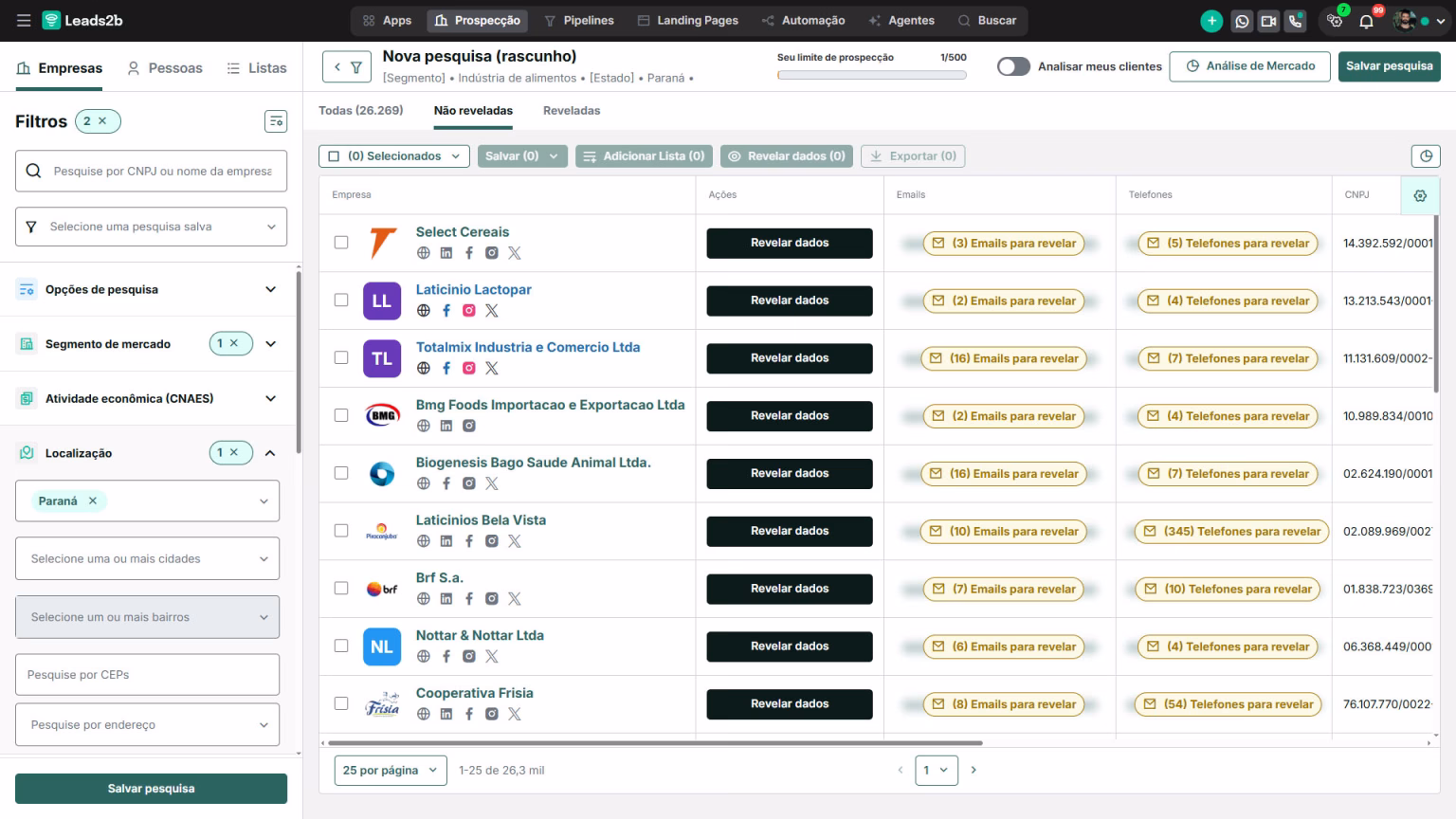This screenshot has height=819, width=1456.
Task: Open Brf S.a. company link
Action: [440, 578]
